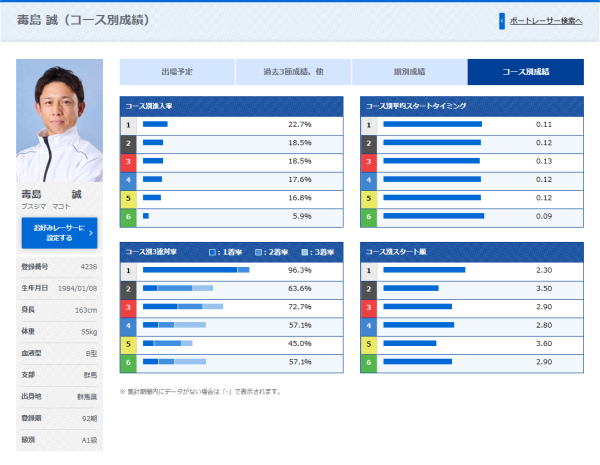Click the course 1 top-three rate bar
This screenshot has height=465, width=600.
(x=196, y=270)
